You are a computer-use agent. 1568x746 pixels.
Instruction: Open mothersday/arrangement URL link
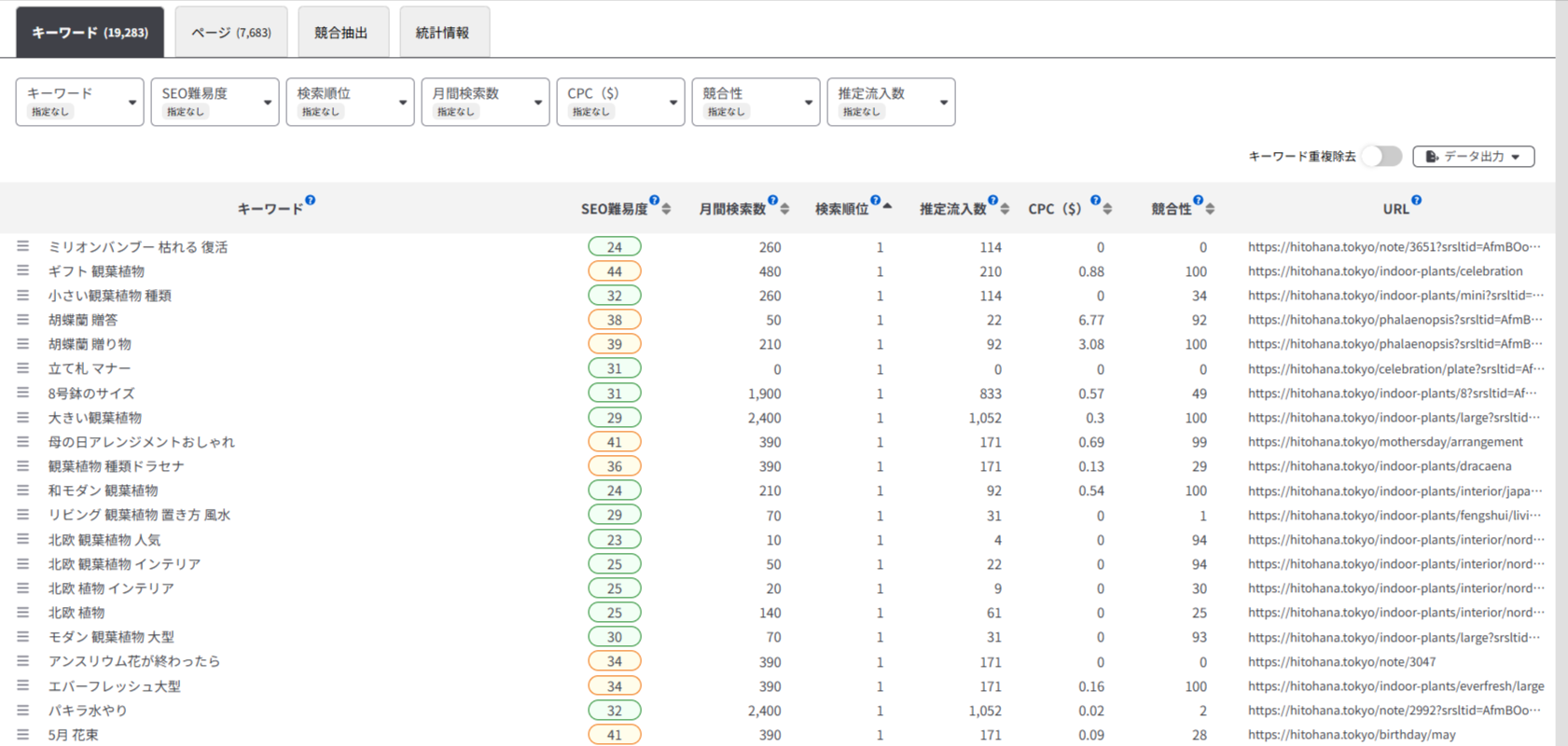click(x=1385, y=442)
